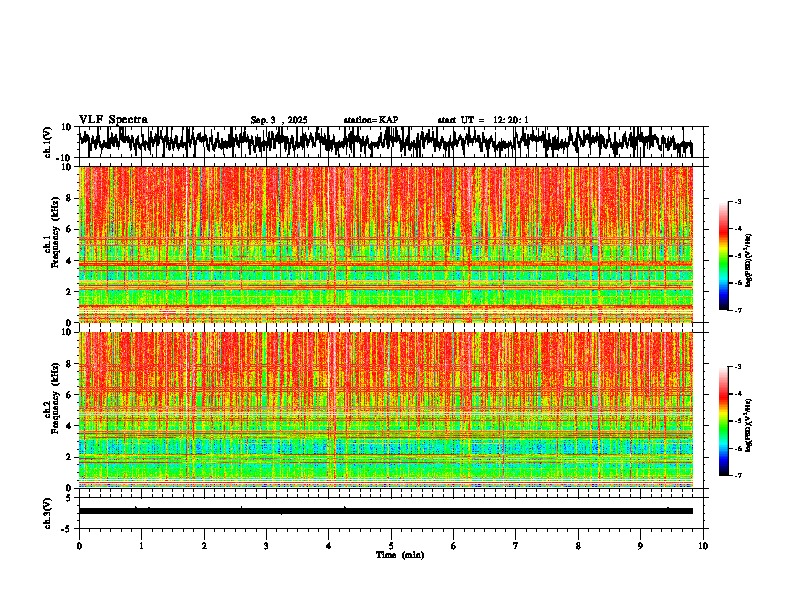Click the "-5" tick of the ch.3(V) axis
The width and height of the screenshot is (792, 612).
click(x=68, y=529)
